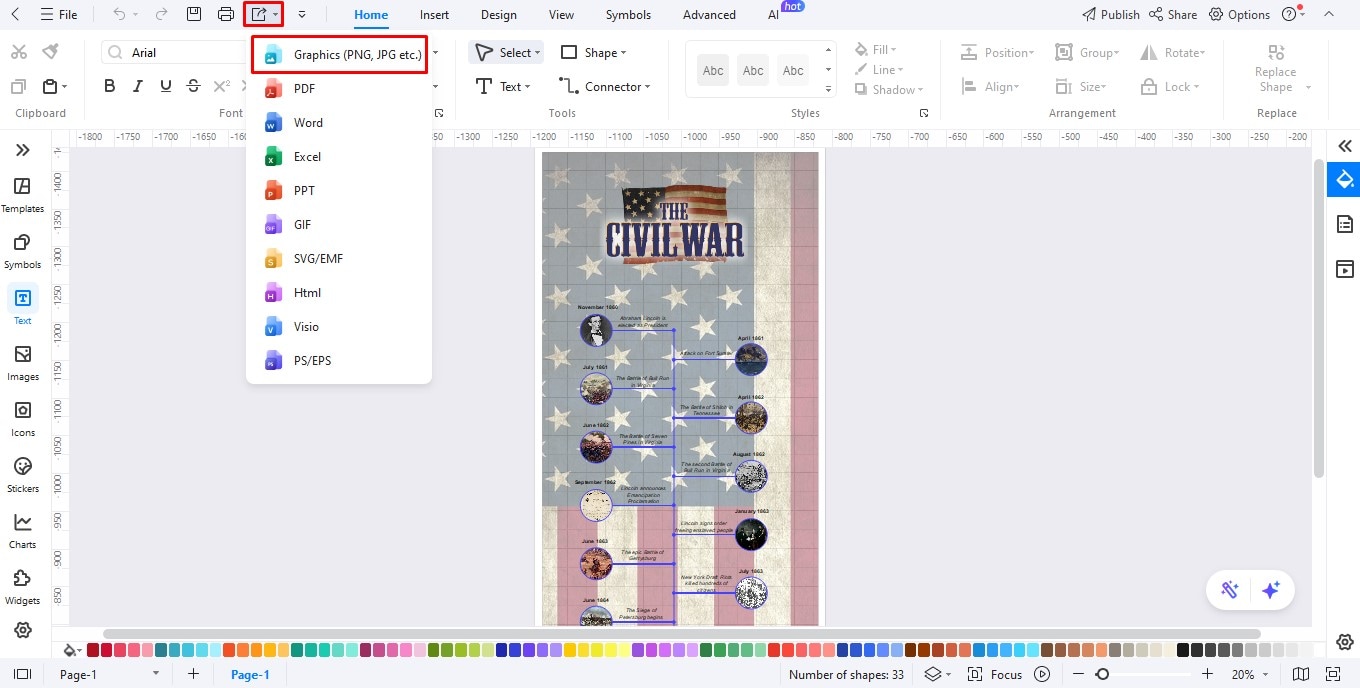The height and width of the screenshot is (688, 1360).
Task: Open the help question mark menu
Action: 1293,15
